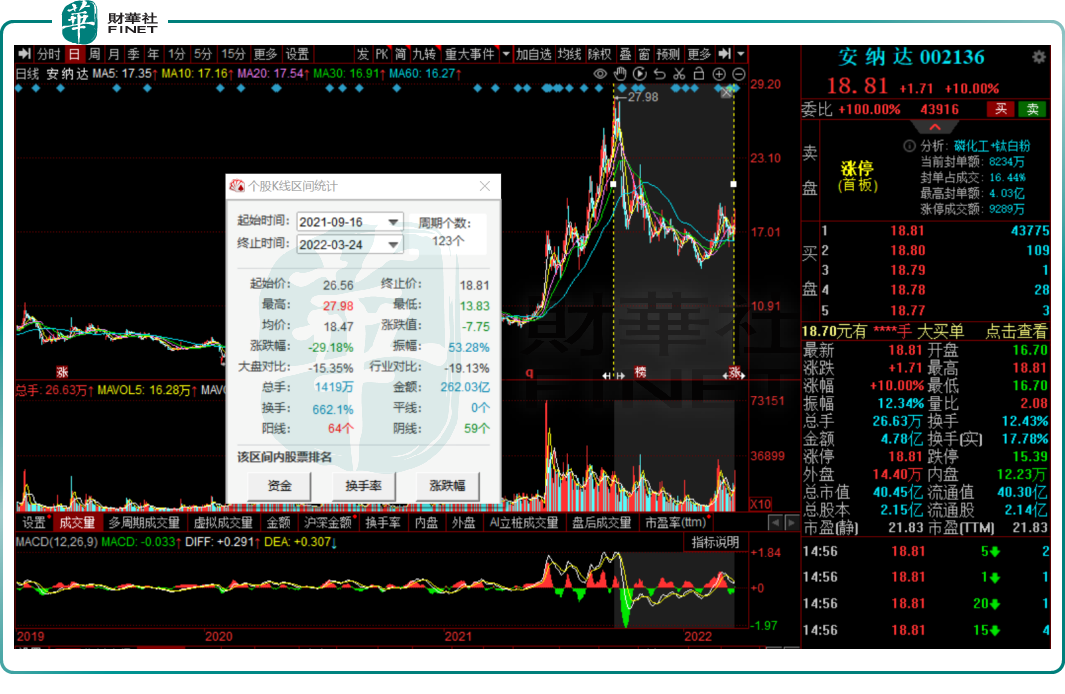Click the zoom out minus circle icon

coord(738,73)
